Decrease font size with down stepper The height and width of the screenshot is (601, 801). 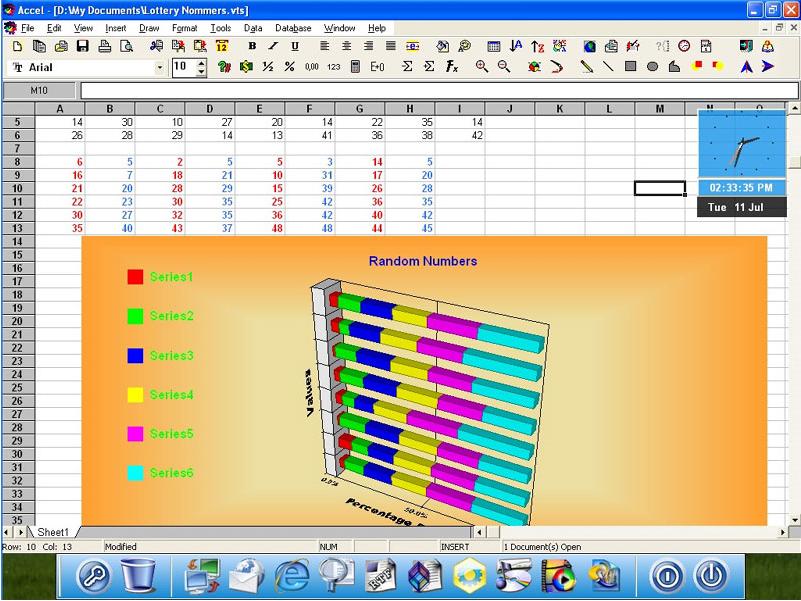(201, 72)
